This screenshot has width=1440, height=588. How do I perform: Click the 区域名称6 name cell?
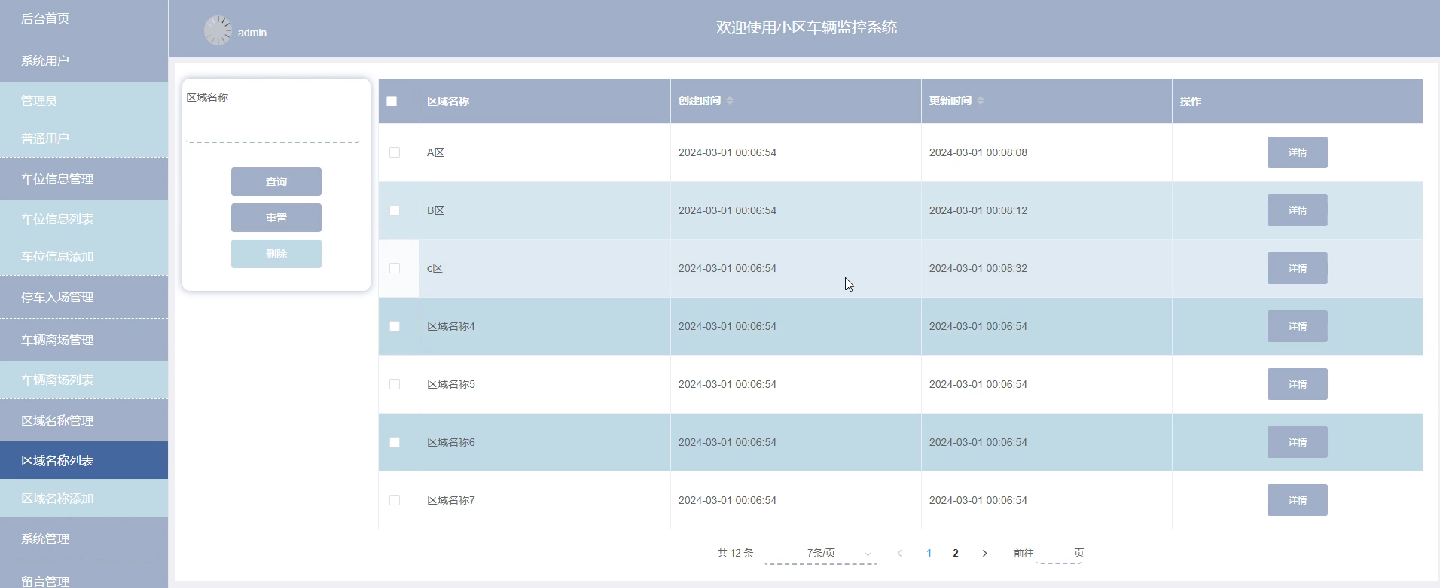click(x=451, y=443)
